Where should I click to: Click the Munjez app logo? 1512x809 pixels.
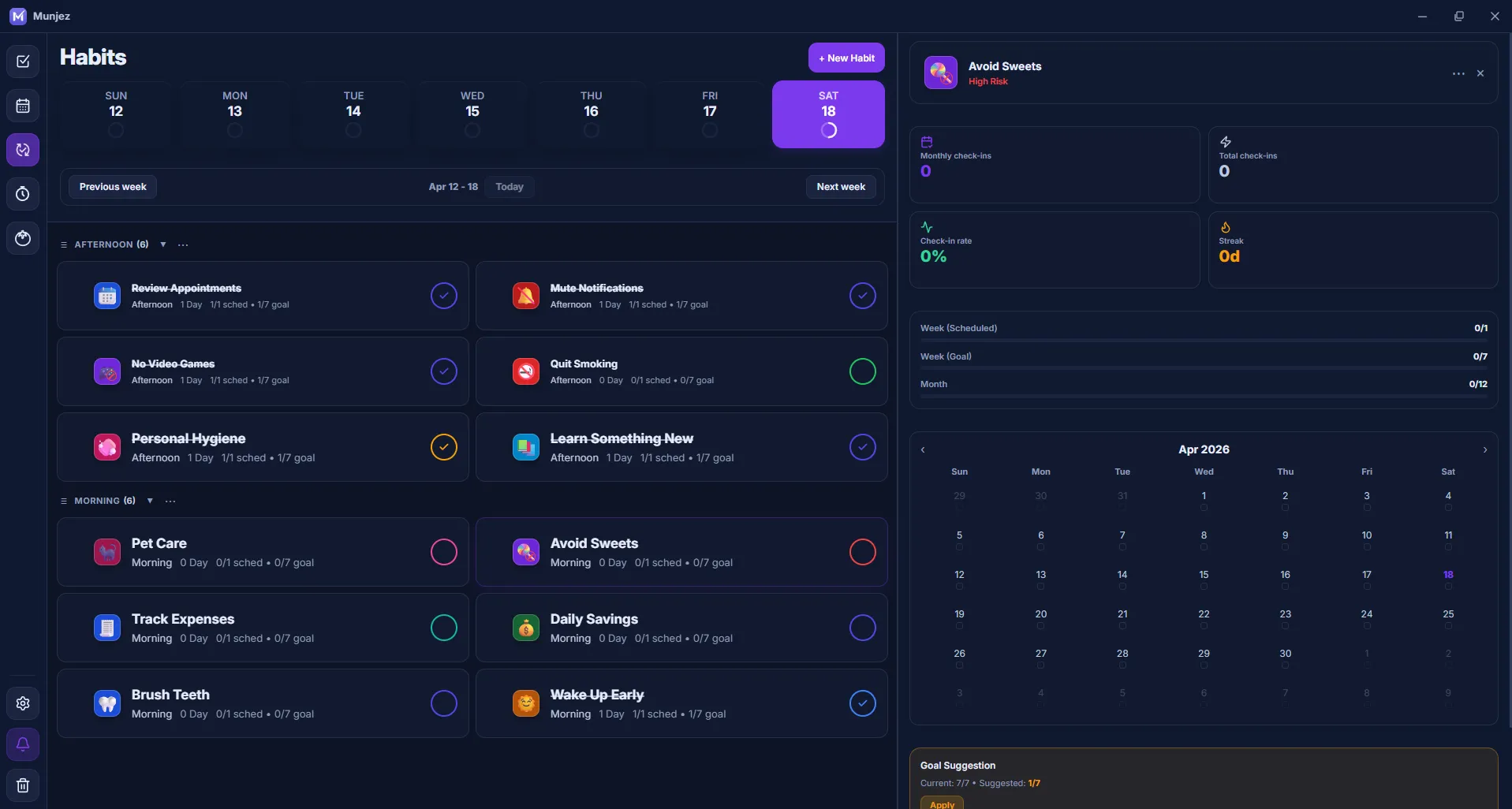18,16
